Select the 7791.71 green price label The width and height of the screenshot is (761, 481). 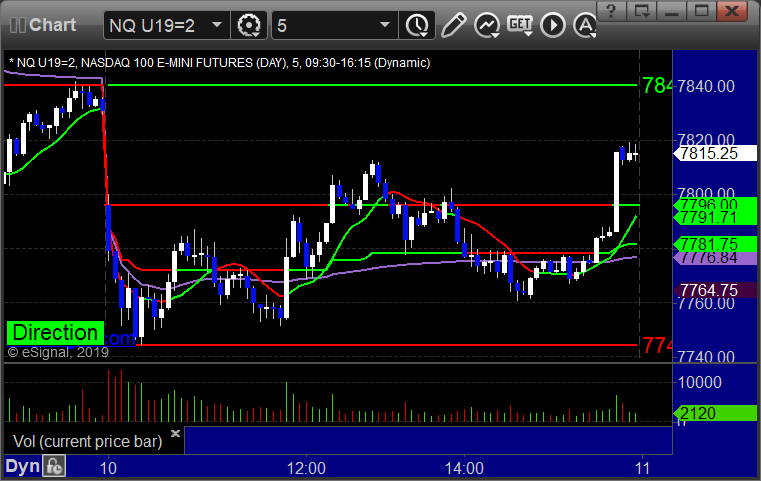click(x=715, y=217)
